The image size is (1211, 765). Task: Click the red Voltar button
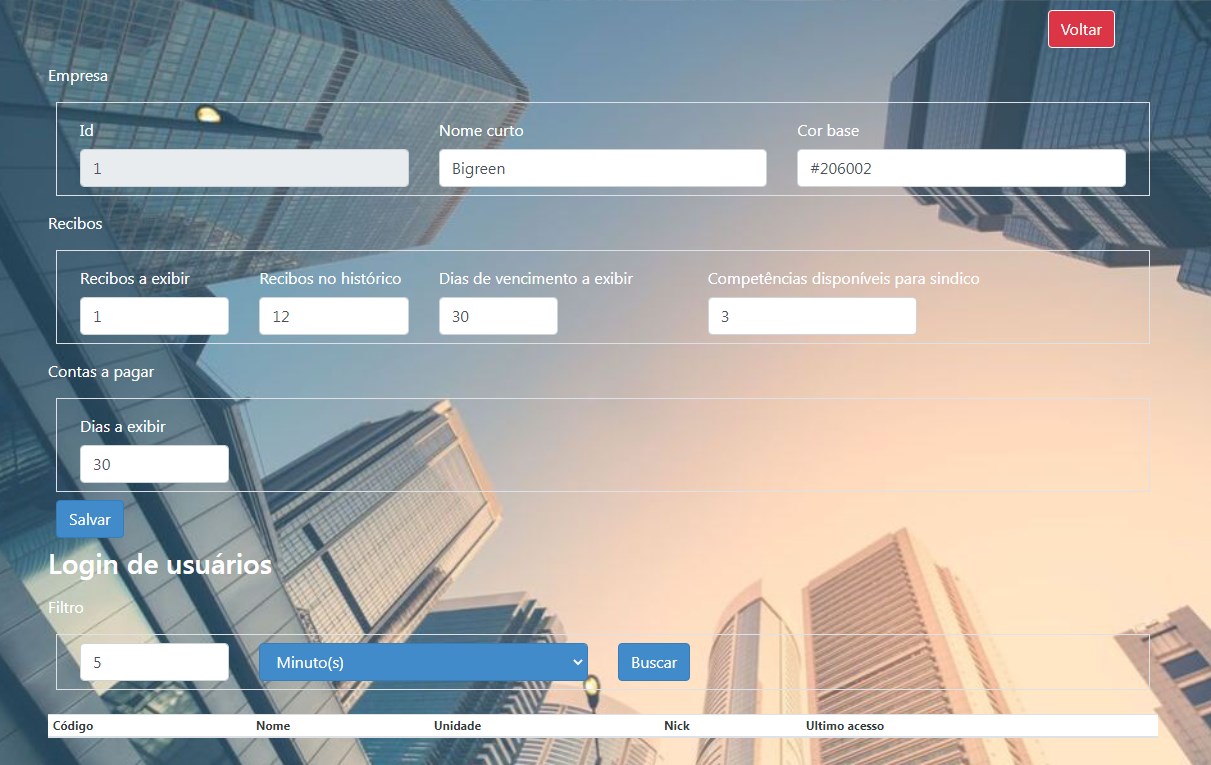[x=1080, y=30]
